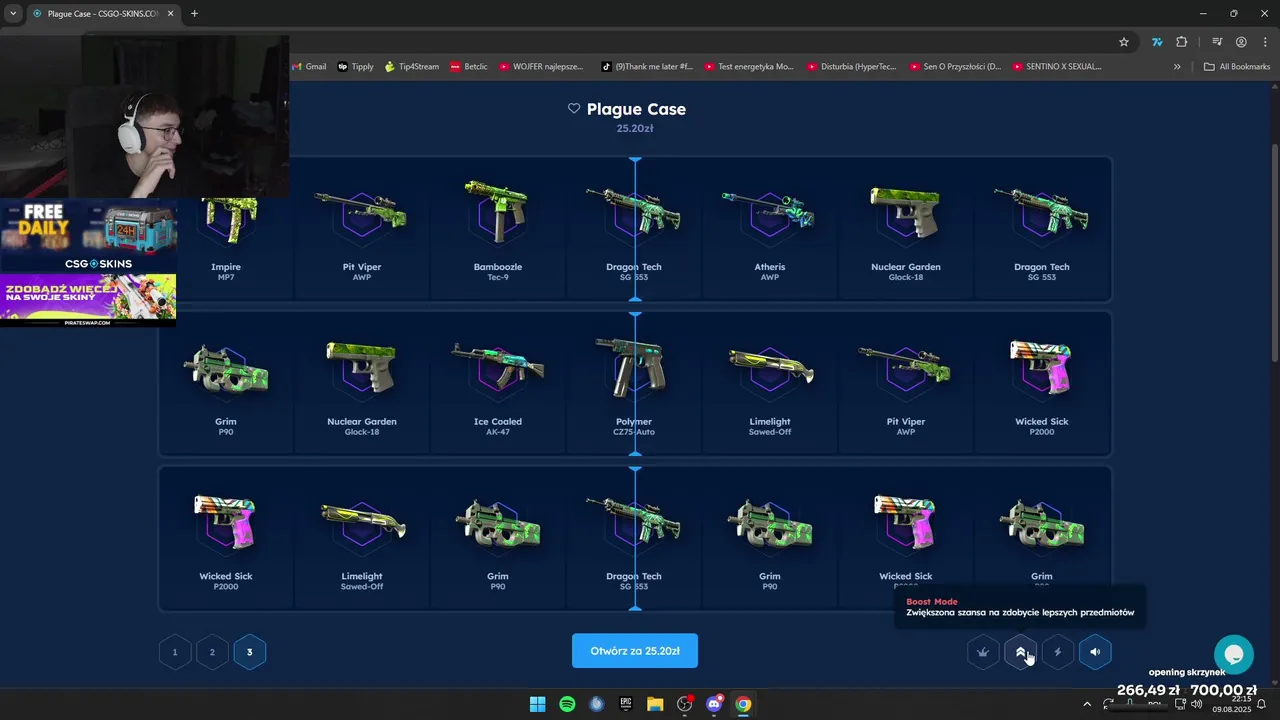Open the Gmail bookmark
Image resolution: width=1280 pixels, height=720 pixels.
pos(308,67)
